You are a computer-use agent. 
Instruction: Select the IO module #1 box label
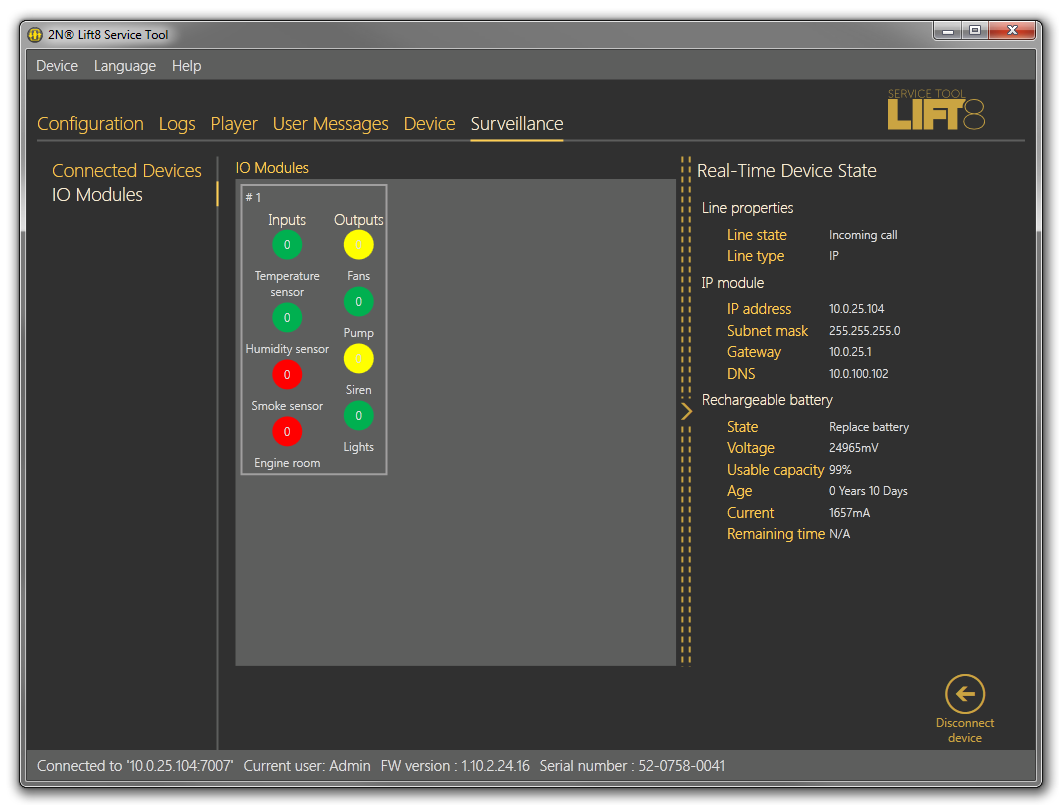[253, 198]
